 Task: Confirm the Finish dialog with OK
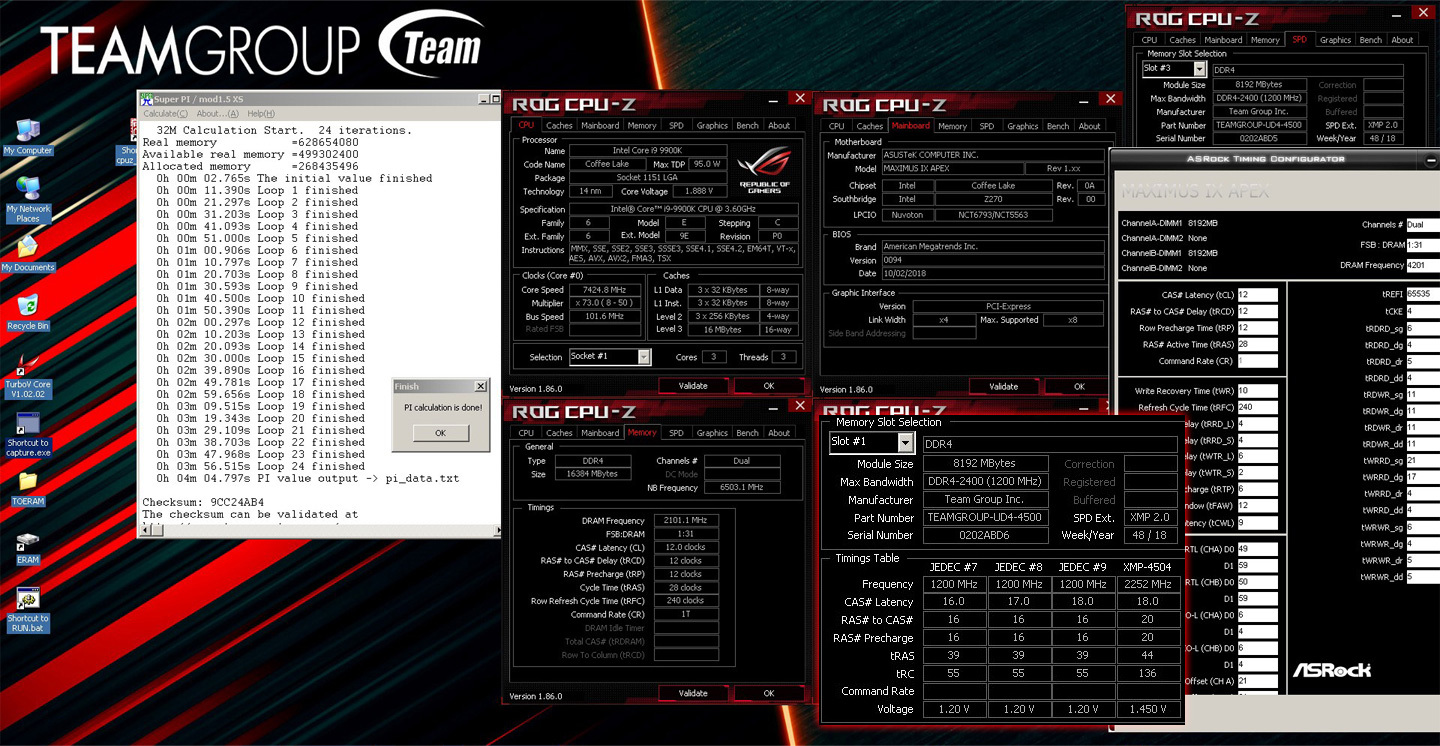tap(440, 433)
